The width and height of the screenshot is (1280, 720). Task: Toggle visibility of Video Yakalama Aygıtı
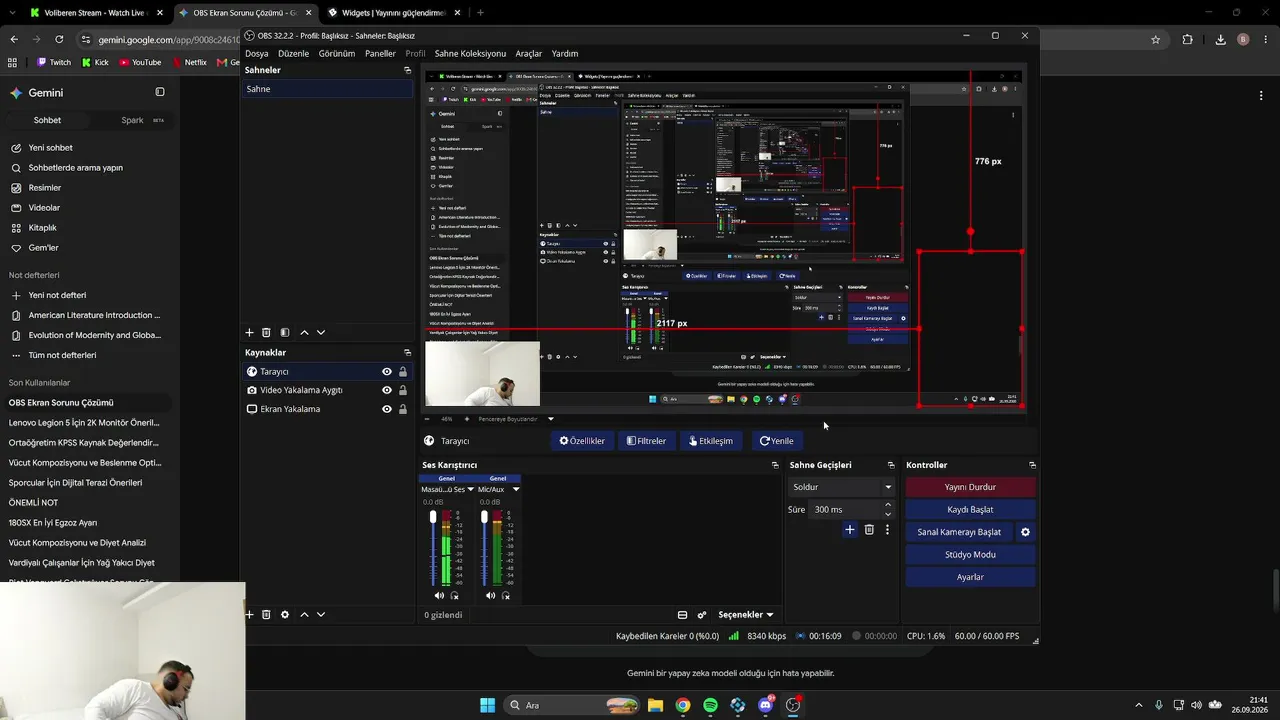(387, 390)
